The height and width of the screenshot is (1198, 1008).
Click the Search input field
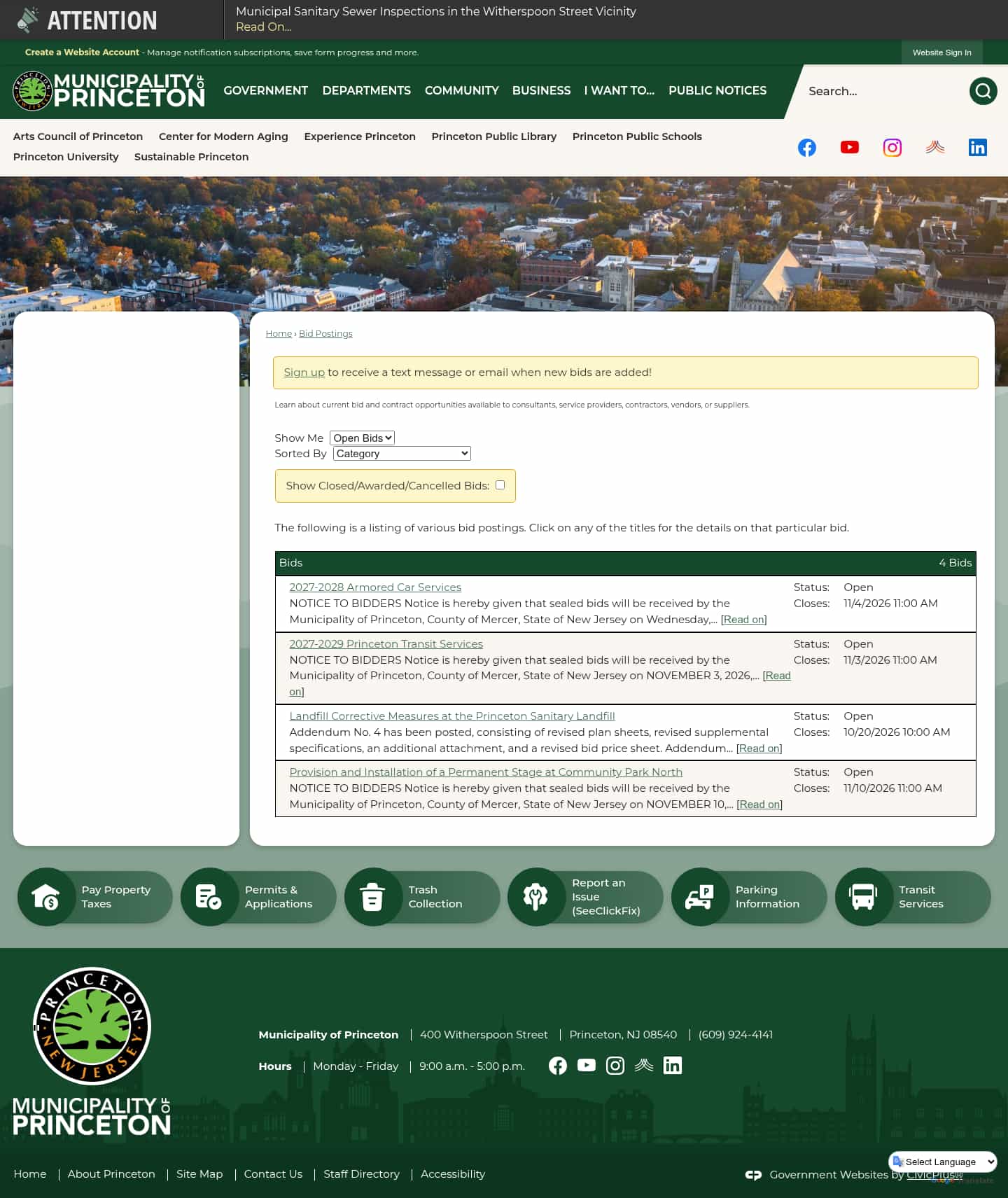click(x=882, y=91)
